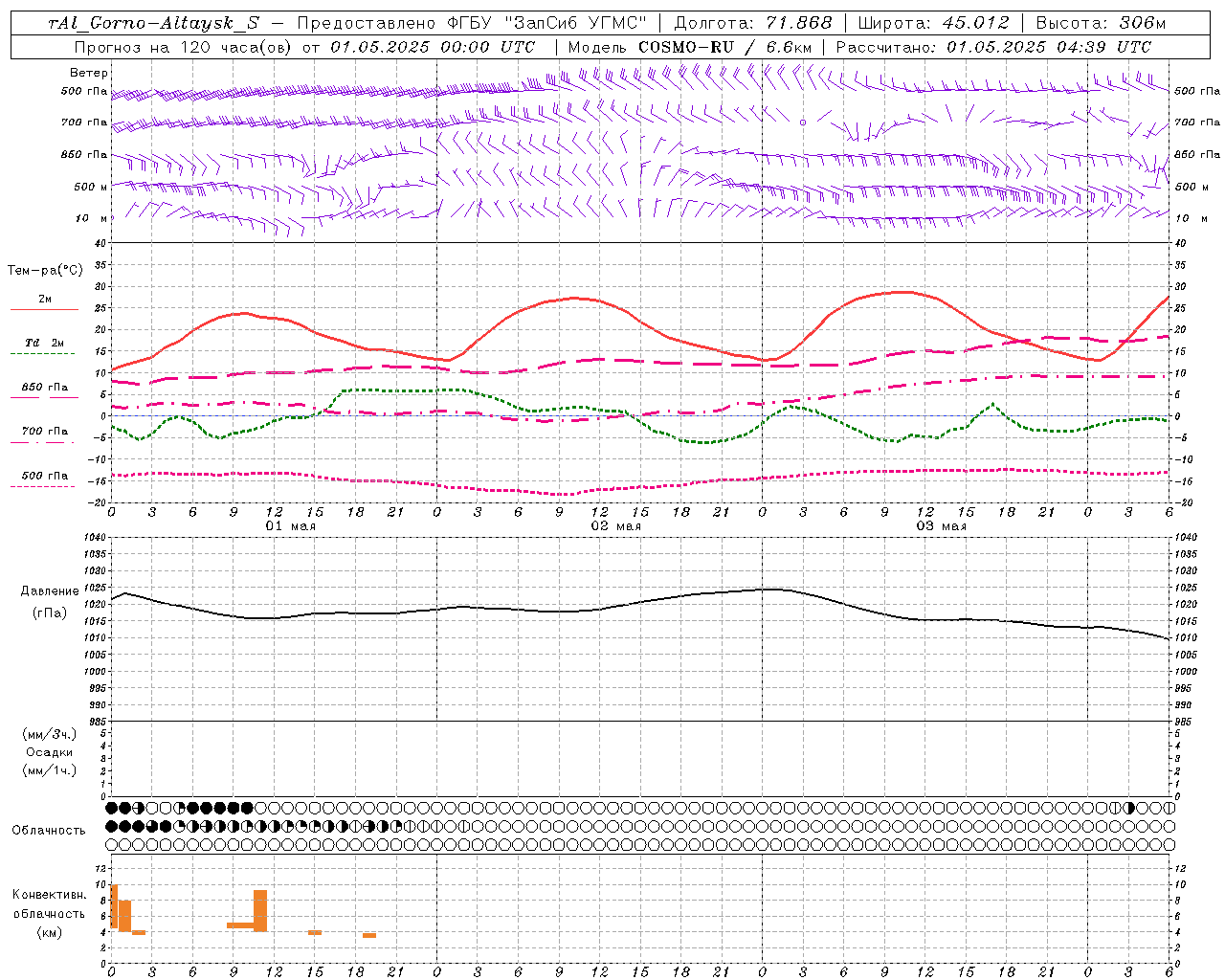The image size is (1225, 980).
Task: Click the Высота: 306м value
Action: point(1101,23)
